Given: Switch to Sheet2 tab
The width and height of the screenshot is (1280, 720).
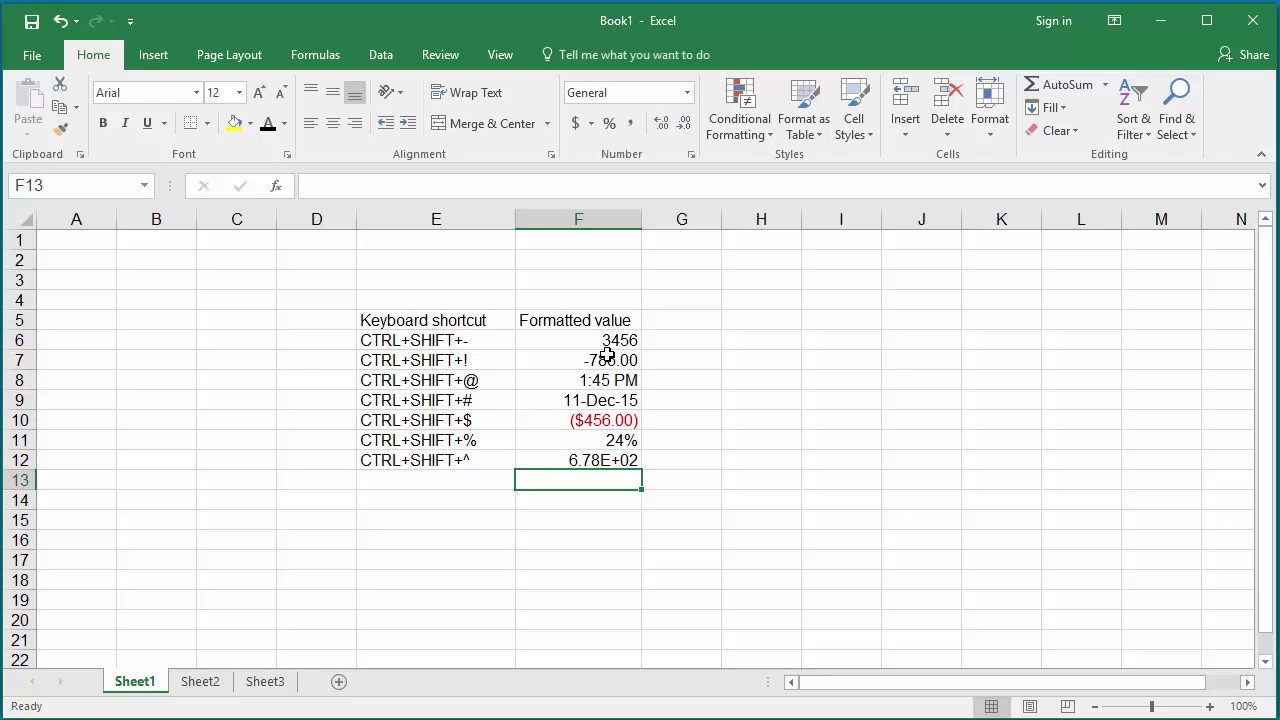Looking at the screenshot, I should tap(200, 682).
